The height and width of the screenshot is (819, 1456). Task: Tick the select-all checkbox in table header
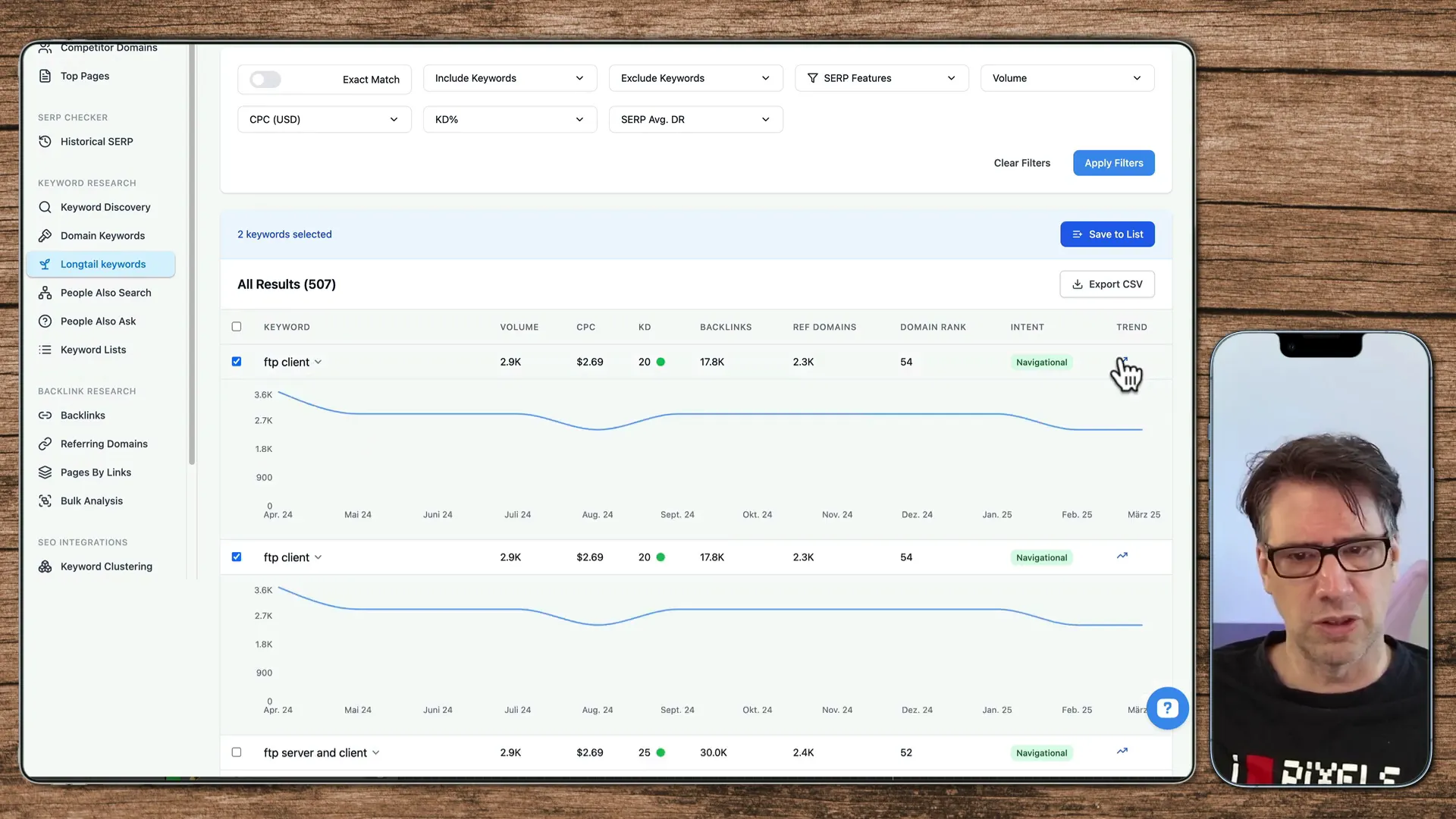(x=237, y=327)
